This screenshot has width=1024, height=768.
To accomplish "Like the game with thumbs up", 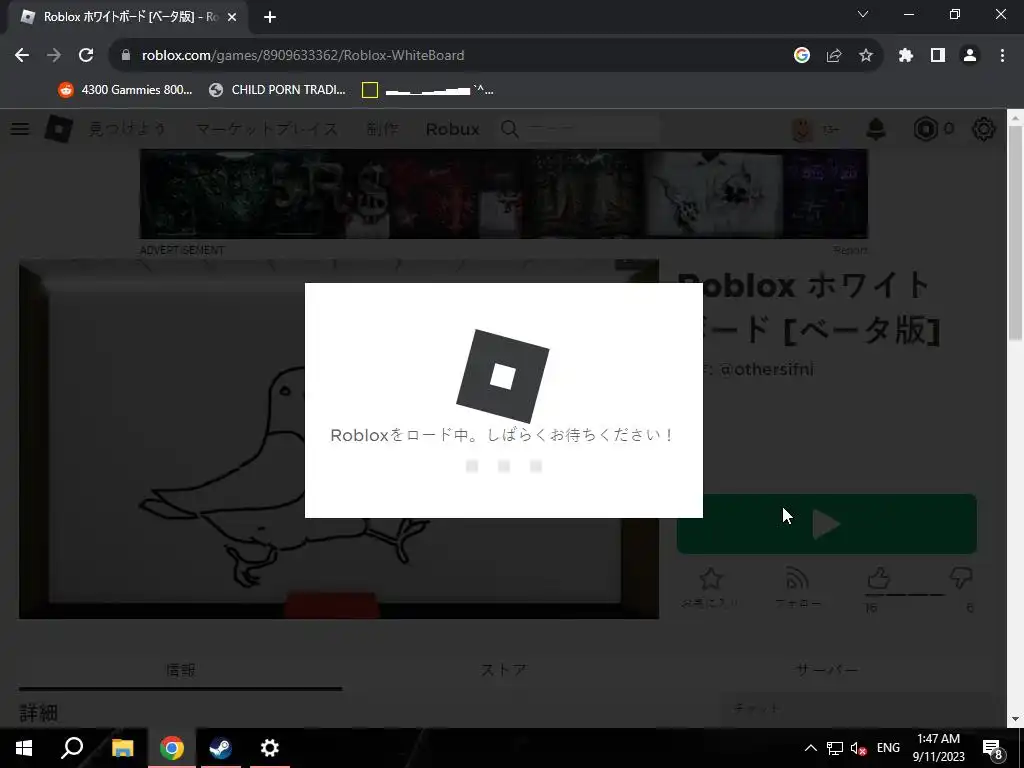I will pos(878,579).
